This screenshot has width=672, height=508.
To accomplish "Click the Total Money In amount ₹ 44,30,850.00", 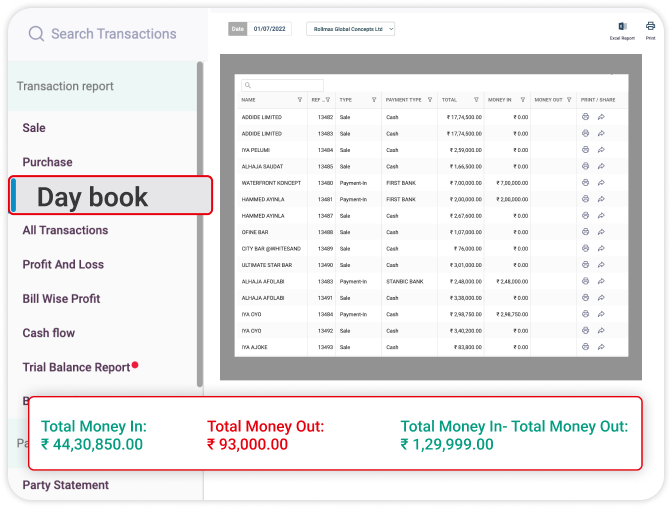I will (92, 444).
